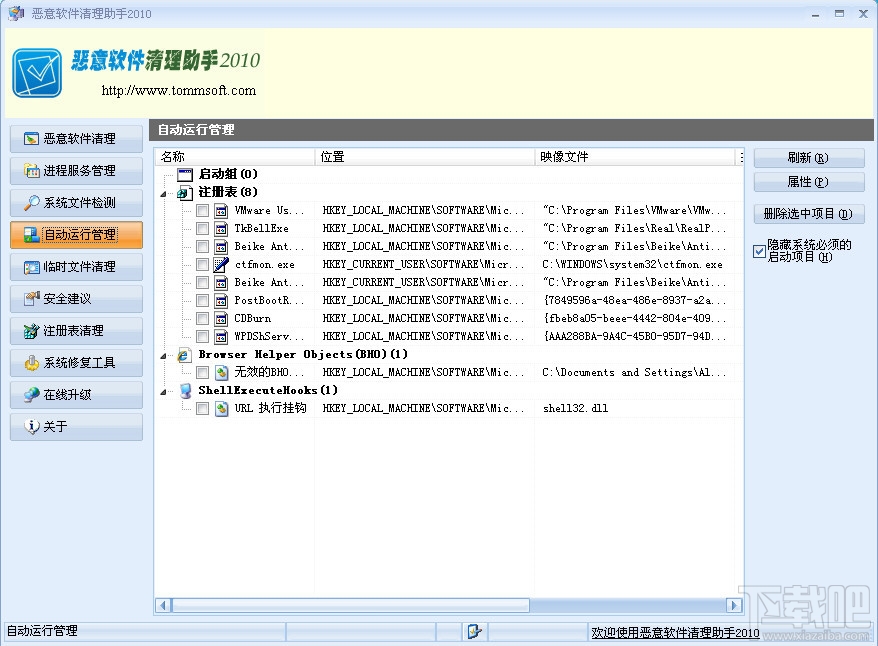Collapse the ShellExecuteHooks(1) group
Image resolution: width=878 pixels, height=646 pixels.
pyautogui.click(x=164, y=392)
